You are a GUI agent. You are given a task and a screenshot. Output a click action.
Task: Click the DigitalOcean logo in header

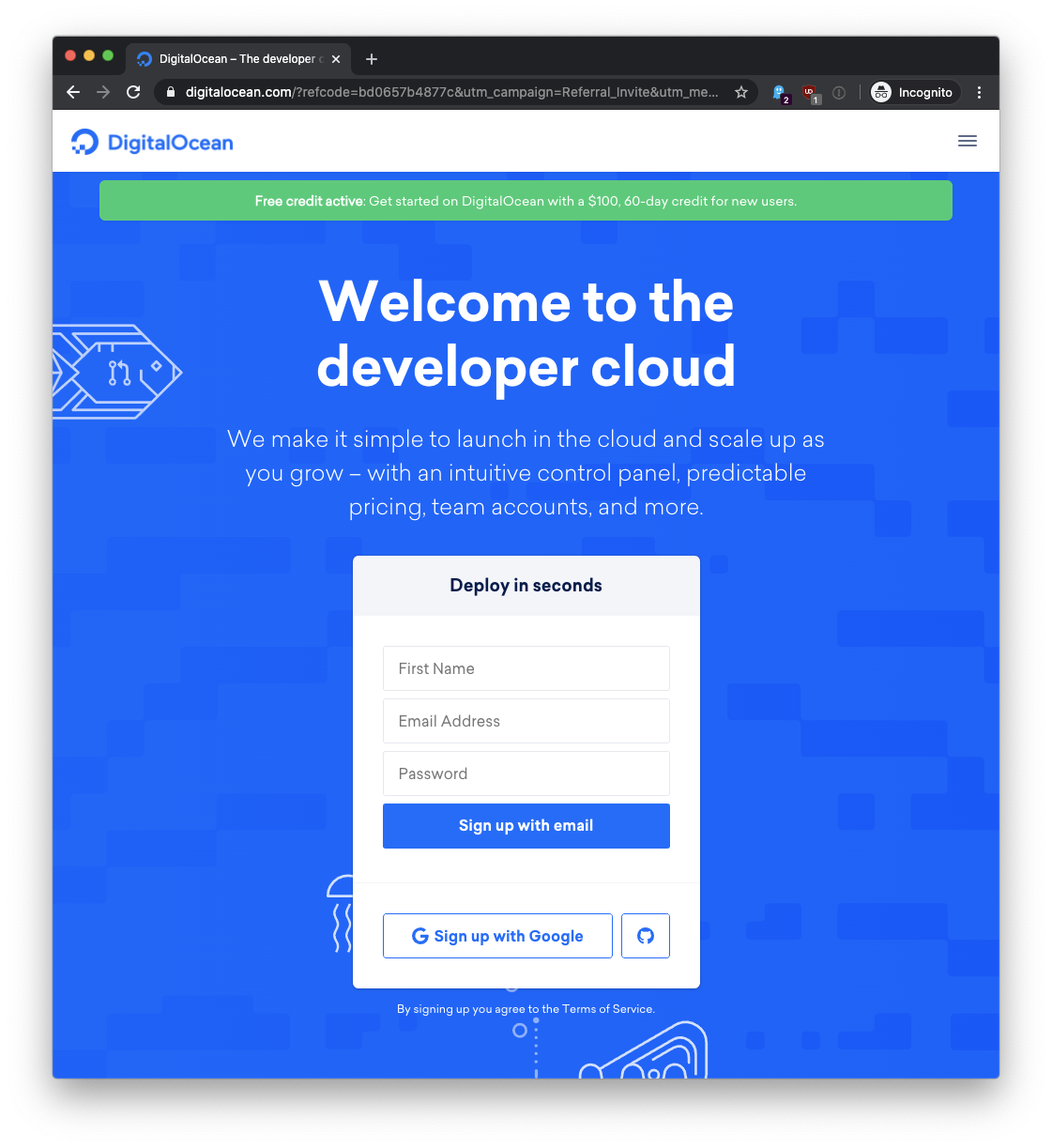coord(152,142)
